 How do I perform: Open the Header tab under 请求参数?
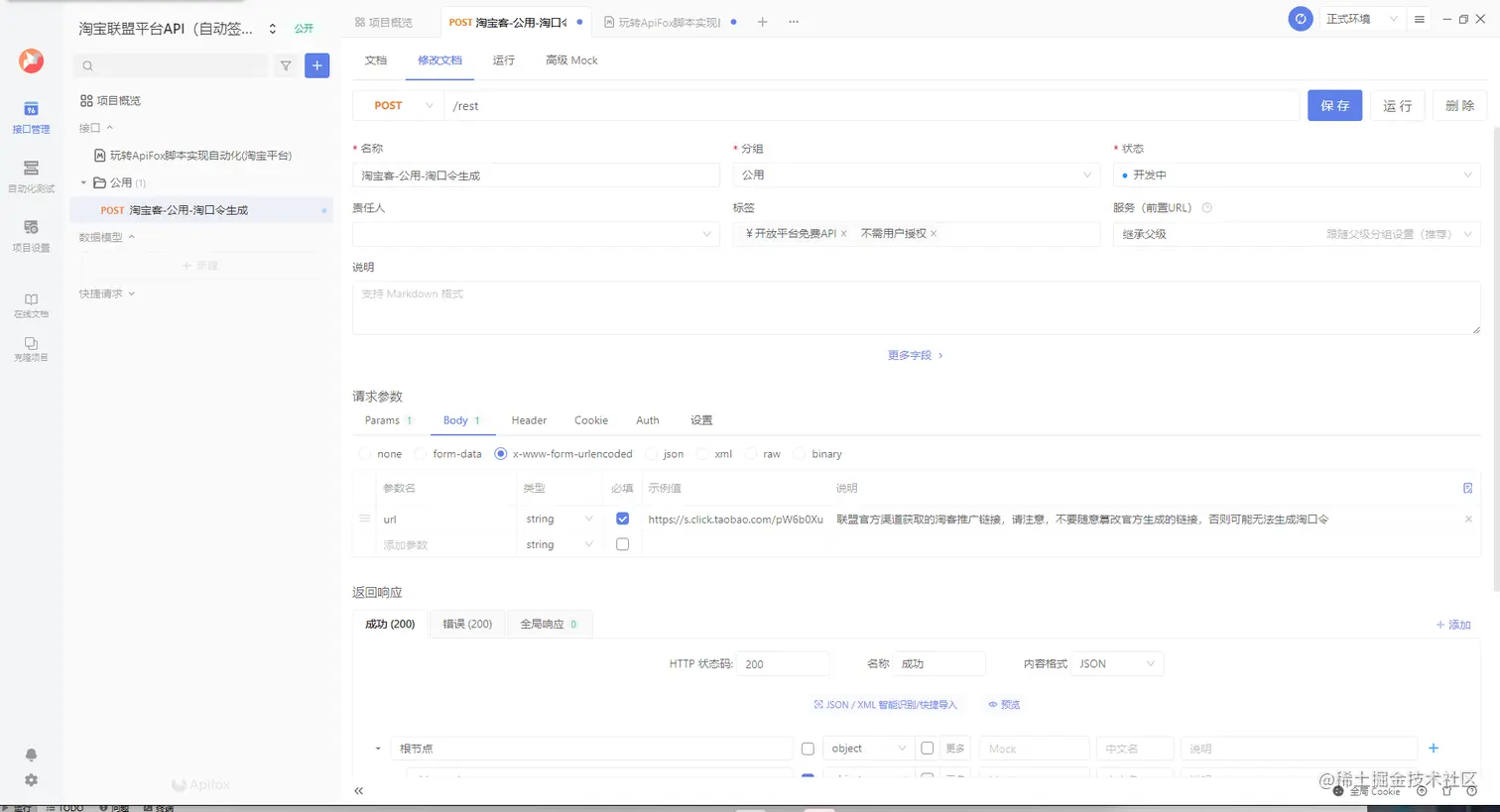coord(528,419)
